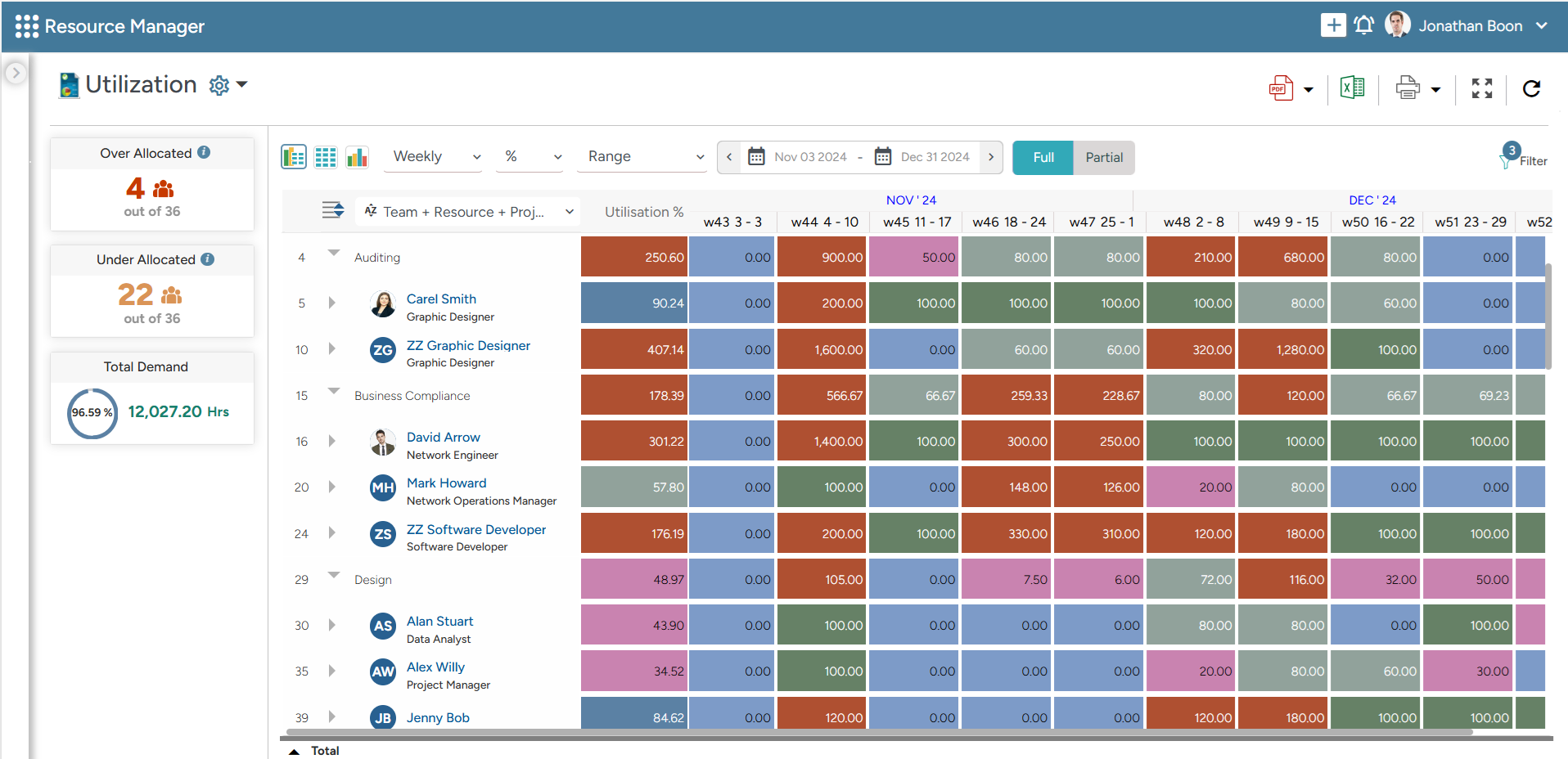Screen dimensions: 1568x759
Task: Open the Jonathan Boon account menu
Action: click(x=1469, y=25)
